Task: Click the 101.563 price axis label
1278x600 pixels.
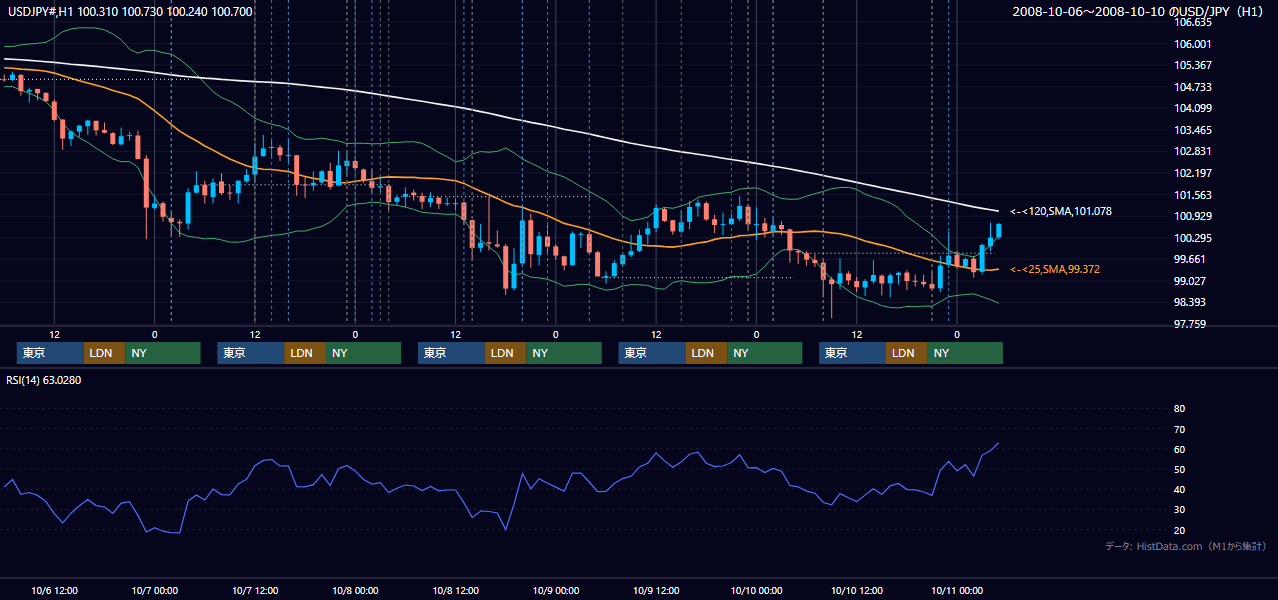Action: (x=1193, y=195)
